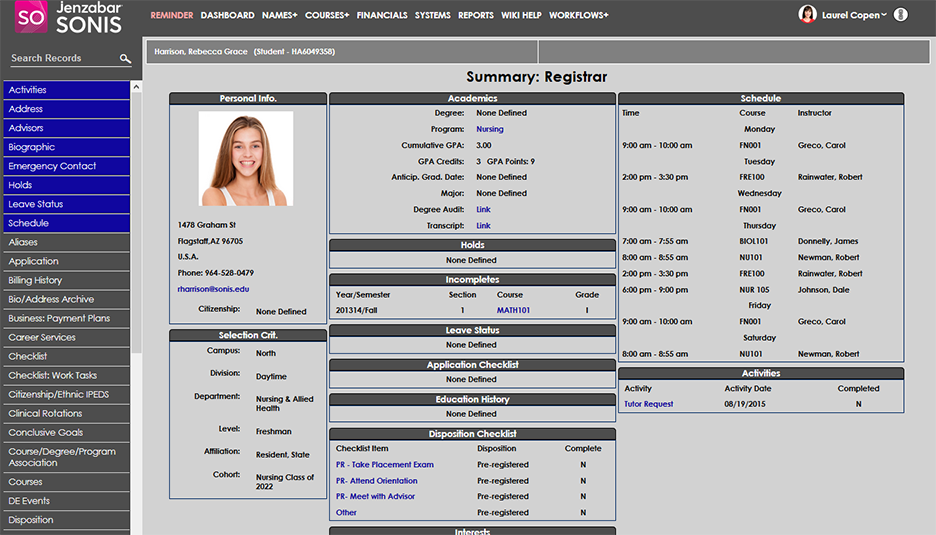Screen dimensions: 936x535
Task: Open the Tutor Request activity link
Action: coord(648,405)
